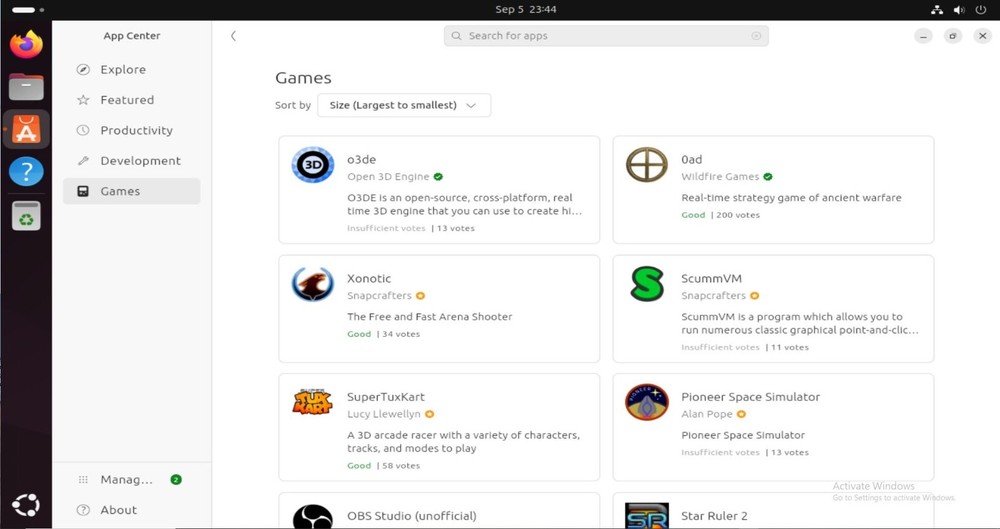Click the ScummVM green S icon
Viewport: 1000px width, 529px height.
coord(646,284)
